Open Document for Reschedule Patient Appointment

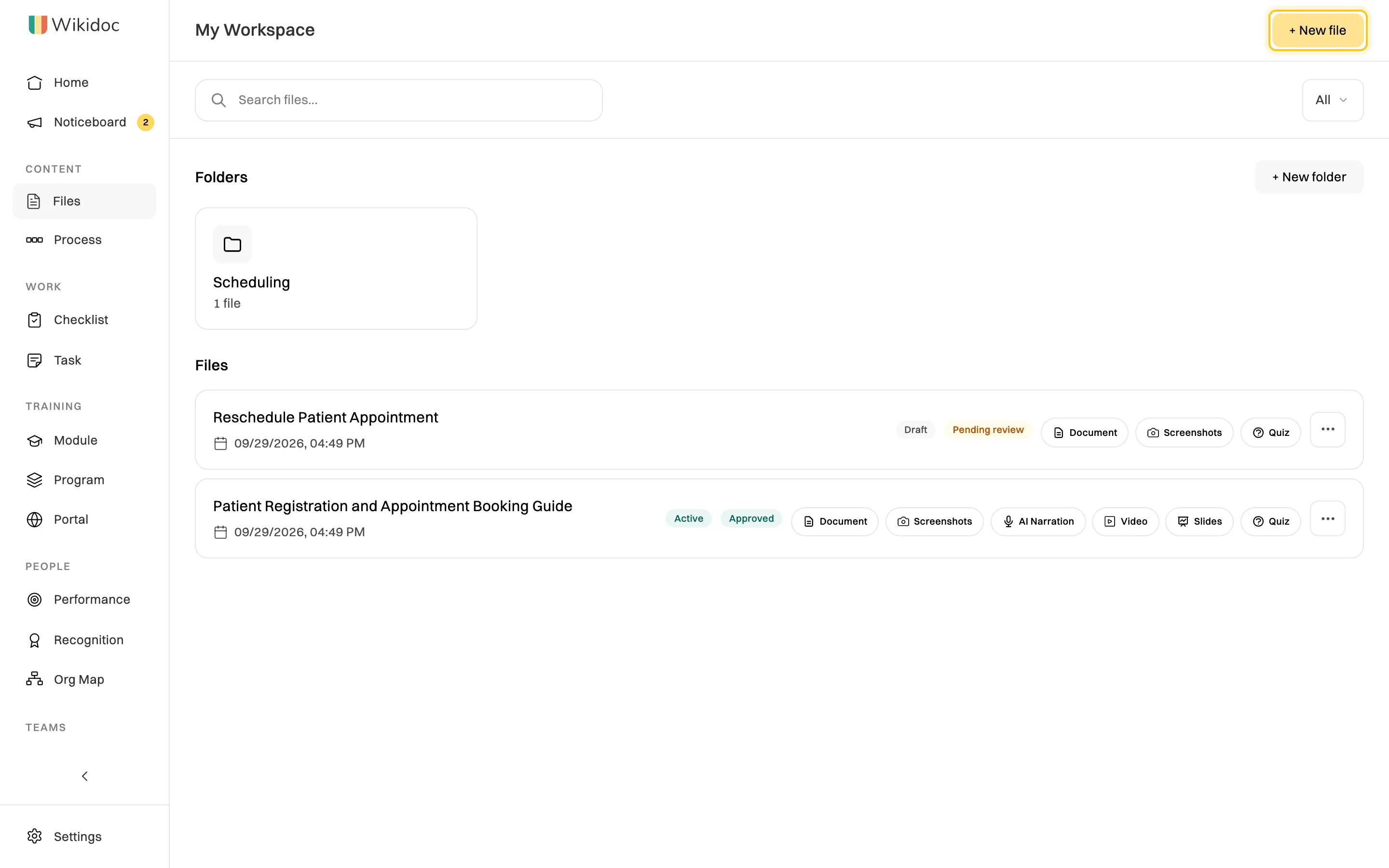pyautogui.click(x=1085, y=433)
